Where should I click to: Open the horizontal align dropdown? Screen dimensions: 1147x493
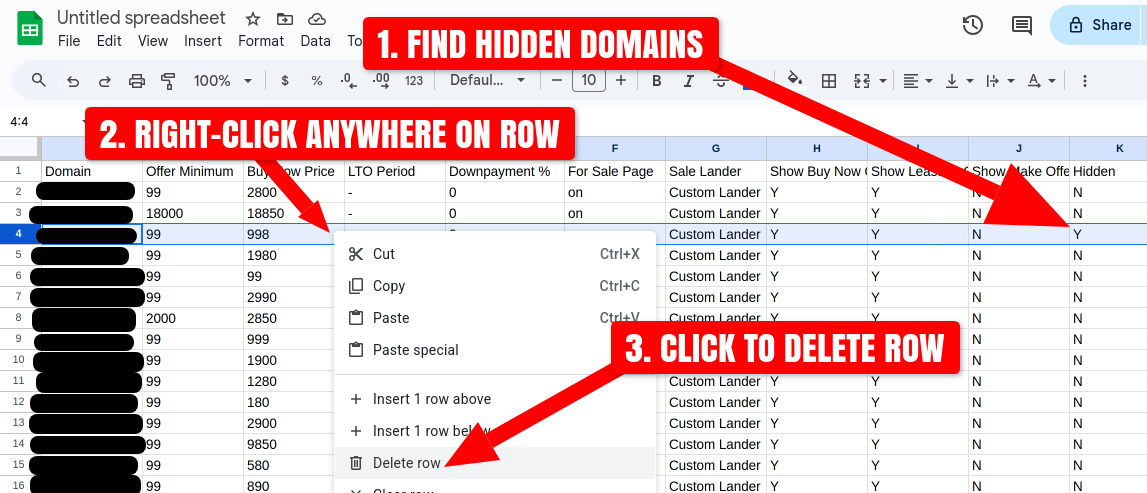917,80
